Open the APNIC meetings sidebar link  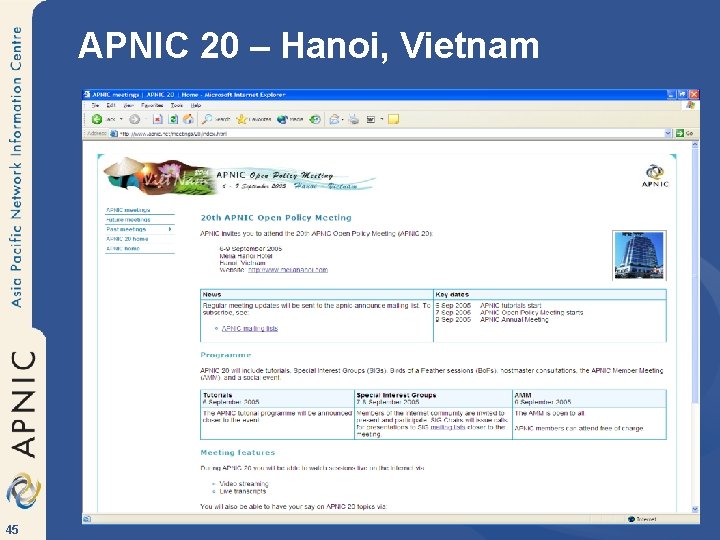pos(128,210)
